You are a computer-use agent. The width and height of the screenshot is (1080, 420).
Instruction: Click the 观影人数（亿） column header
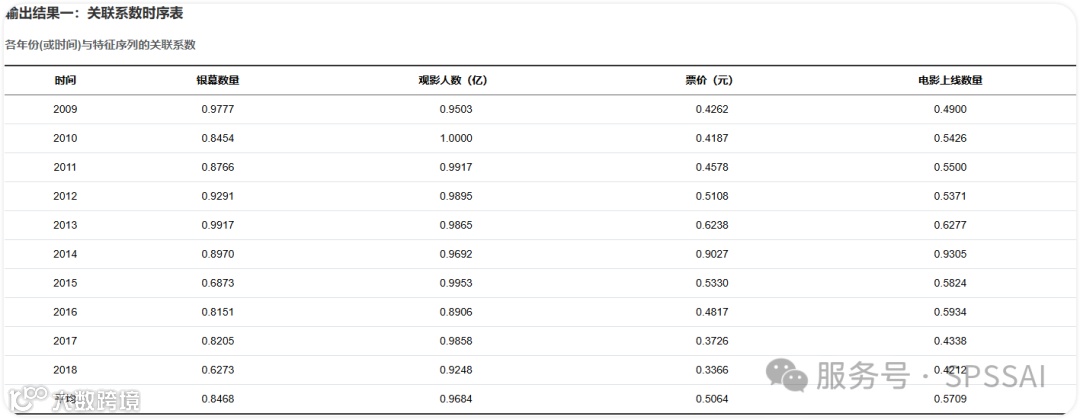tap(456, 80)
